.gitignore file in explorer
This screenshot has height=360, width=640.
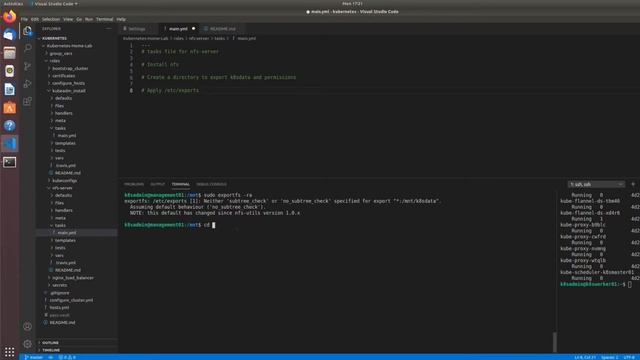click(x=60, y=293)
